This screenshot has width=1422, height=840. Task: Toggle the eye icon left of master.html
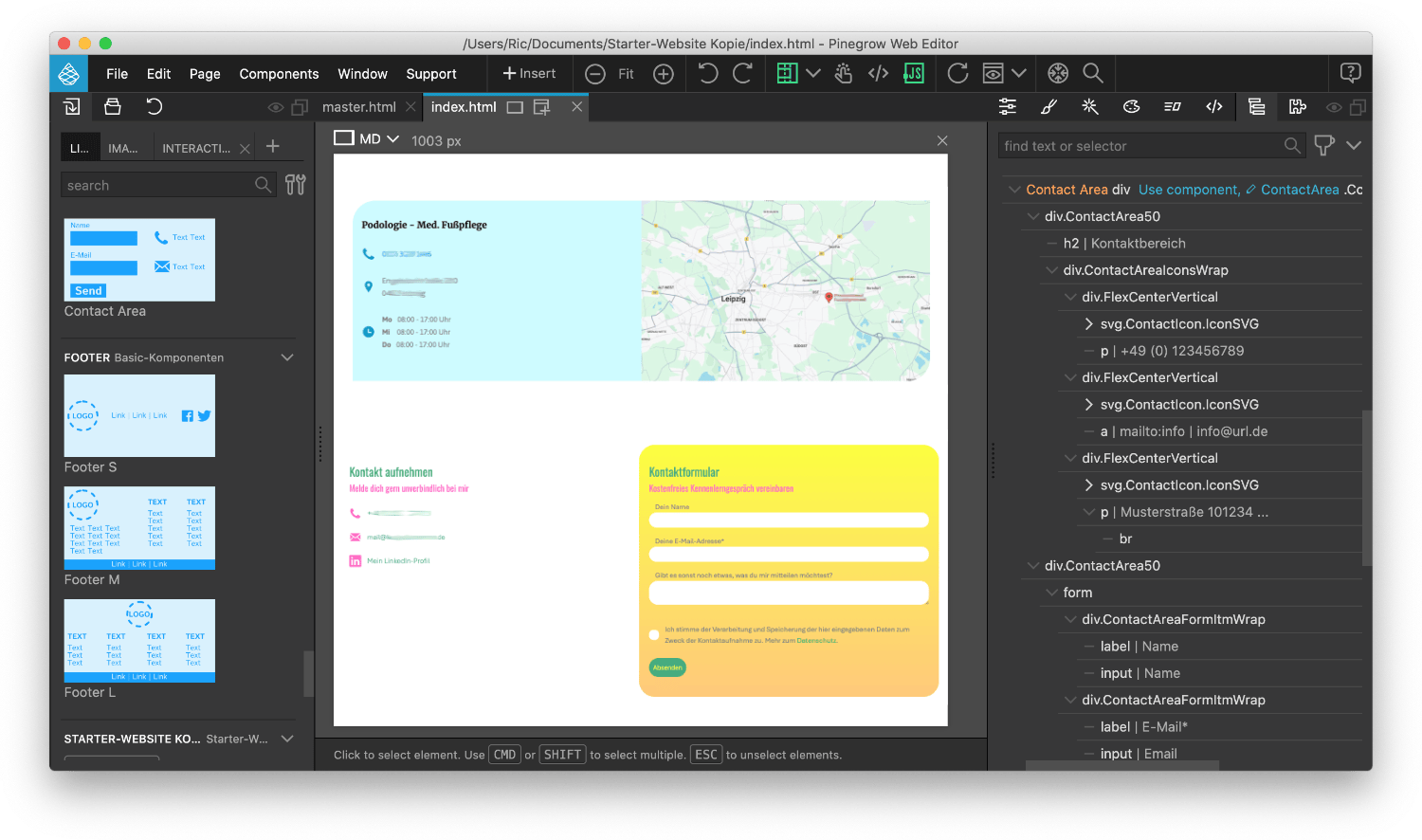click(275, 107)
